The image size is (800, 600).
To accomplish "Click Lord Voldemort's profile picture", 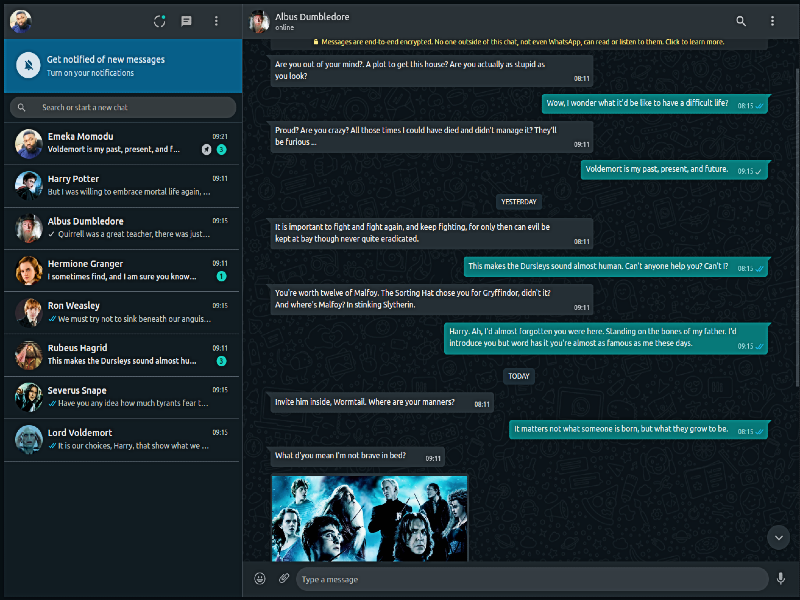I will tap(29, 440).
